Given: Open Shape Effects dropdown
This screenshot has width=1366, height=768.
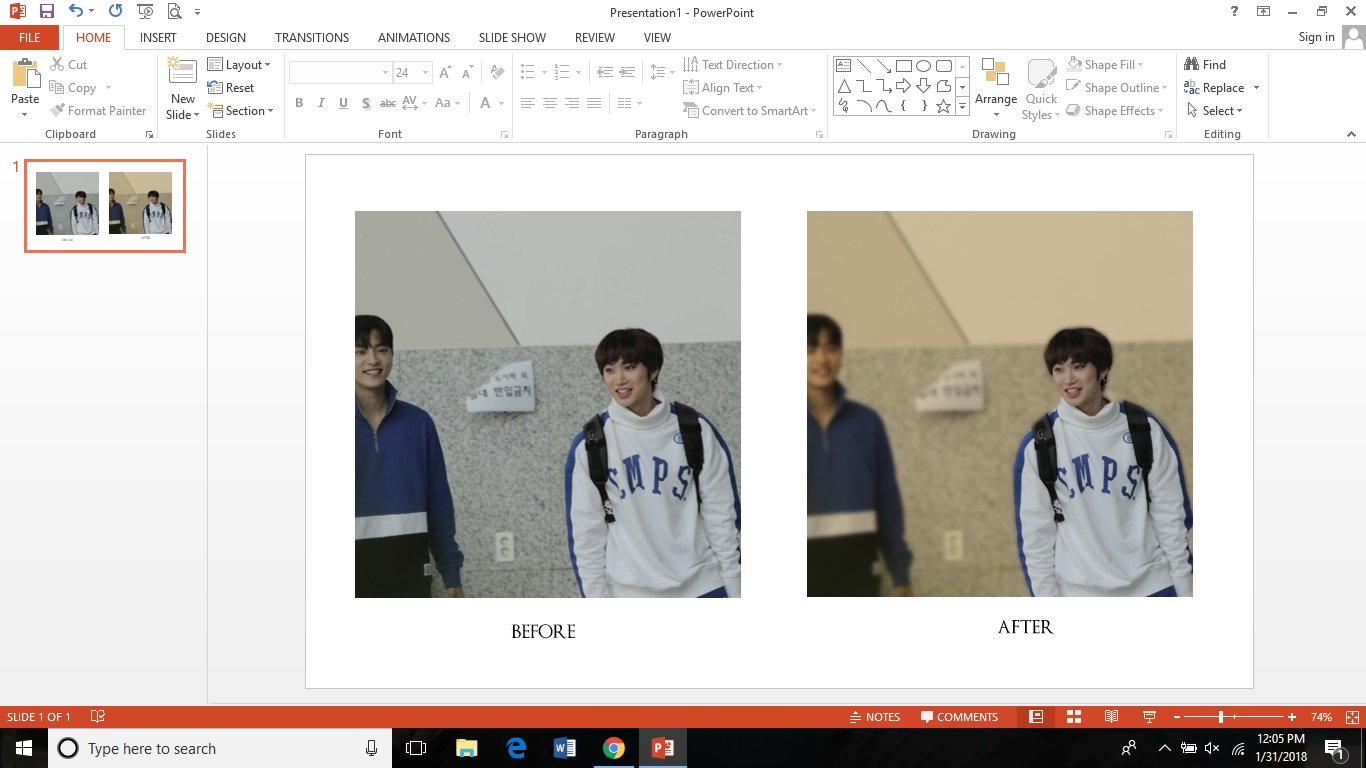Looking at the screenshot, I should pos(1116,111).
